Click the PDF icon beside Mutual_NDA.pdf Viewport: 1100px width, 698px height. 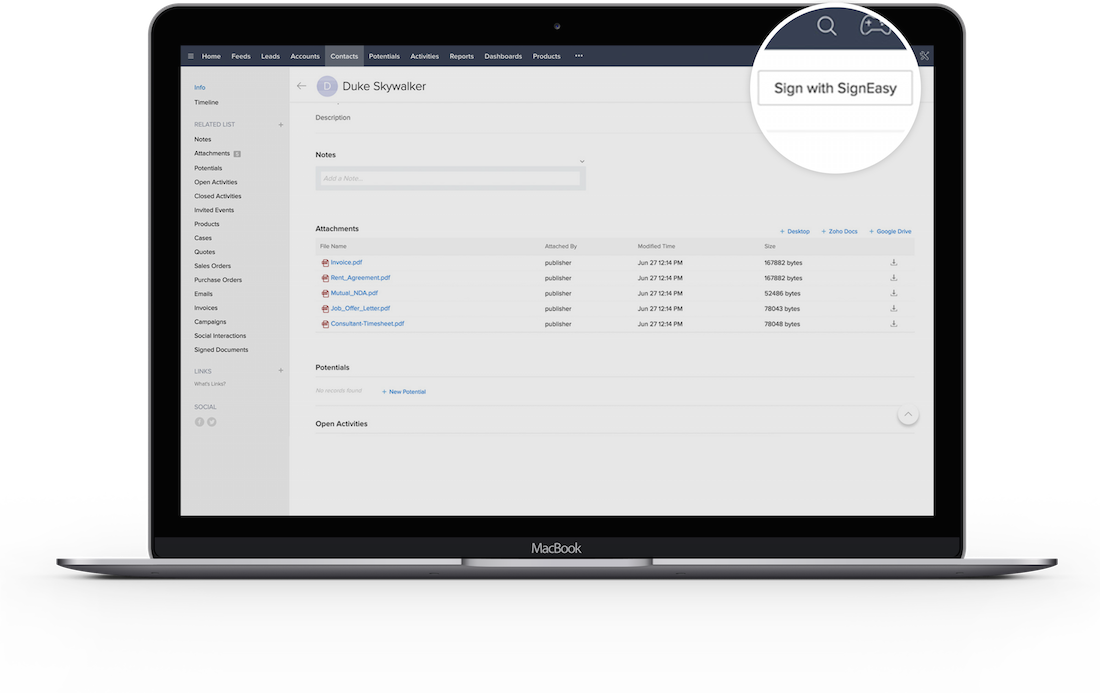pyautogui.click(x=325, y=294)
